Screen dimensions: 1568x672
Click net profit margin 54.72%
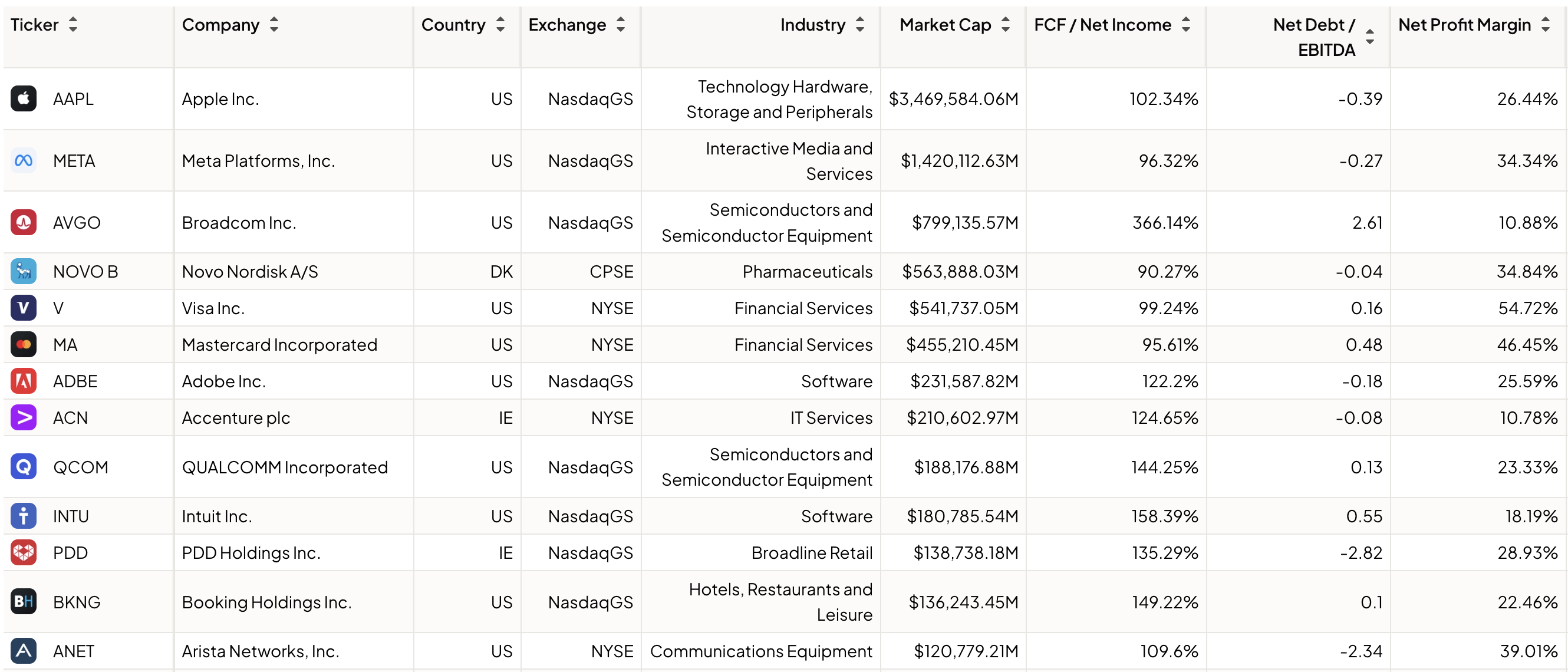[x=1528, y=308]
